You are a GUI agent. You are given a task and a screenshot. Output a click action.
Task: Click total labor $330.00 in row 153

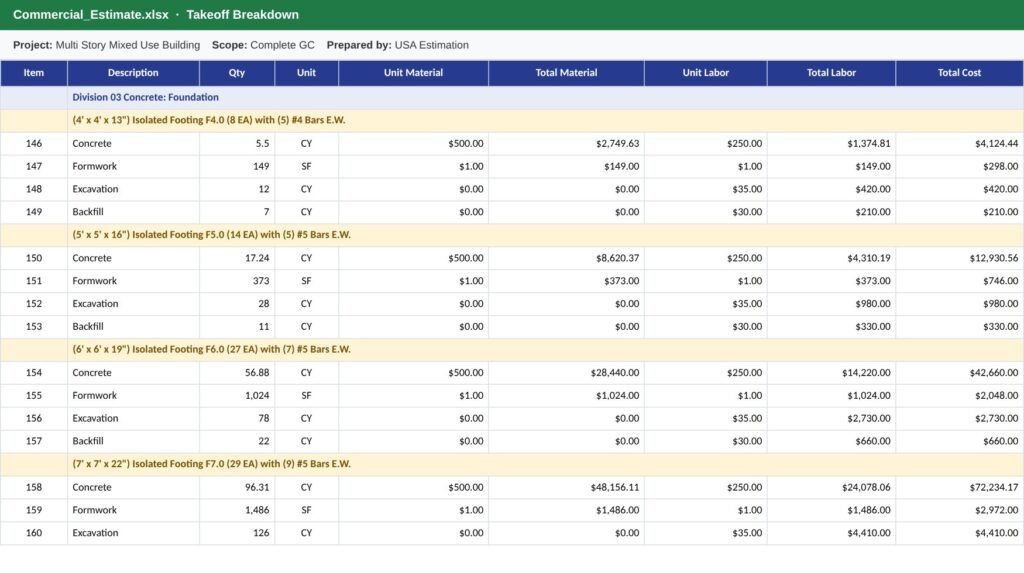[831, 327]
